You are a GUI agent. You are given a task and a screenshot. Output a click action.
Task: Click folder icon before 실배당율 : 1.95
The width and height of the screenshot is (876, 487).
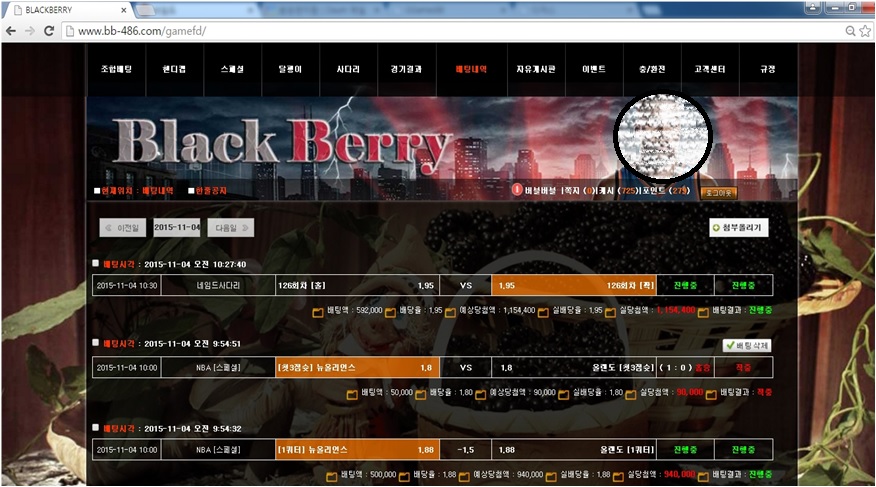pyautogui.click(x=543, y=312)
